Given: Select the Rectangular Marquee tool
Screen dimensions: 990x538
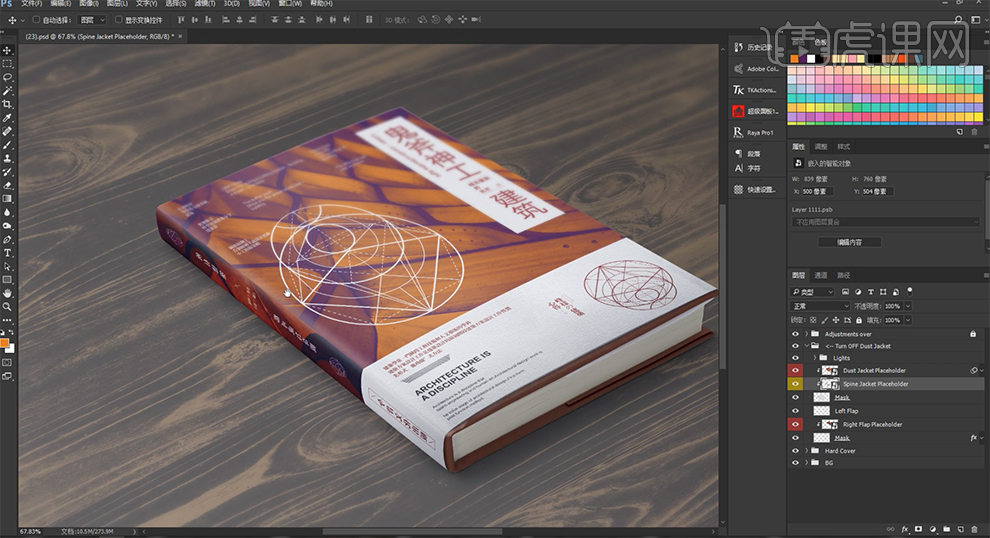Looking at the screenshot, I should point(7,64).
